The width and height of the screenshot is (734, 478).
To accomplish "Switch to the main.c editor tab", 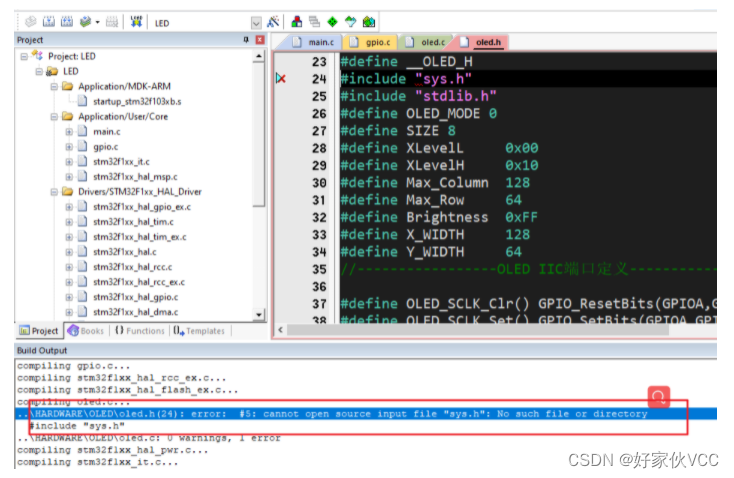I will coord(314,42).
